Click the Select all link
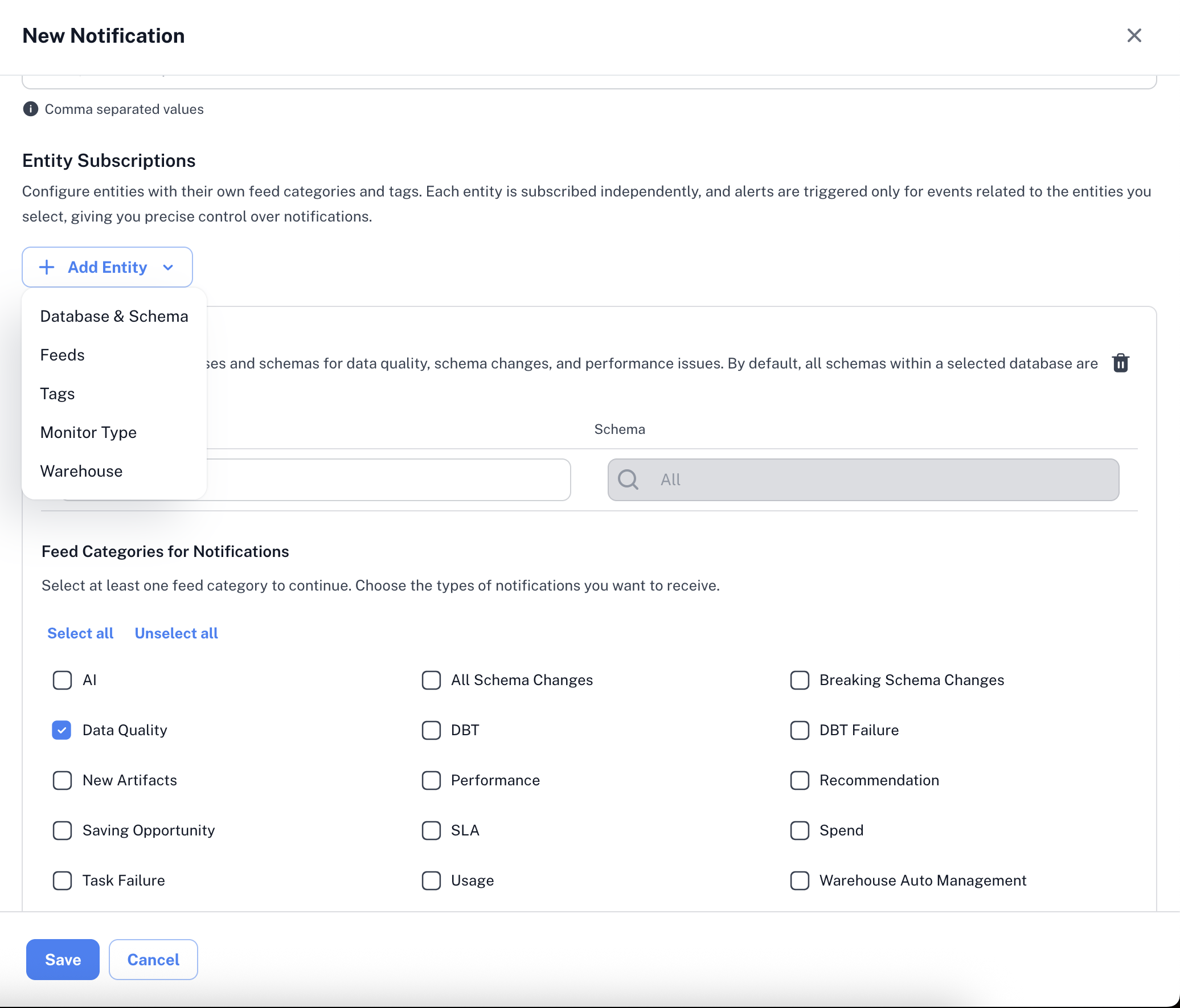The height and width of the screenshot is (1008, 1180). coord(80,633)
